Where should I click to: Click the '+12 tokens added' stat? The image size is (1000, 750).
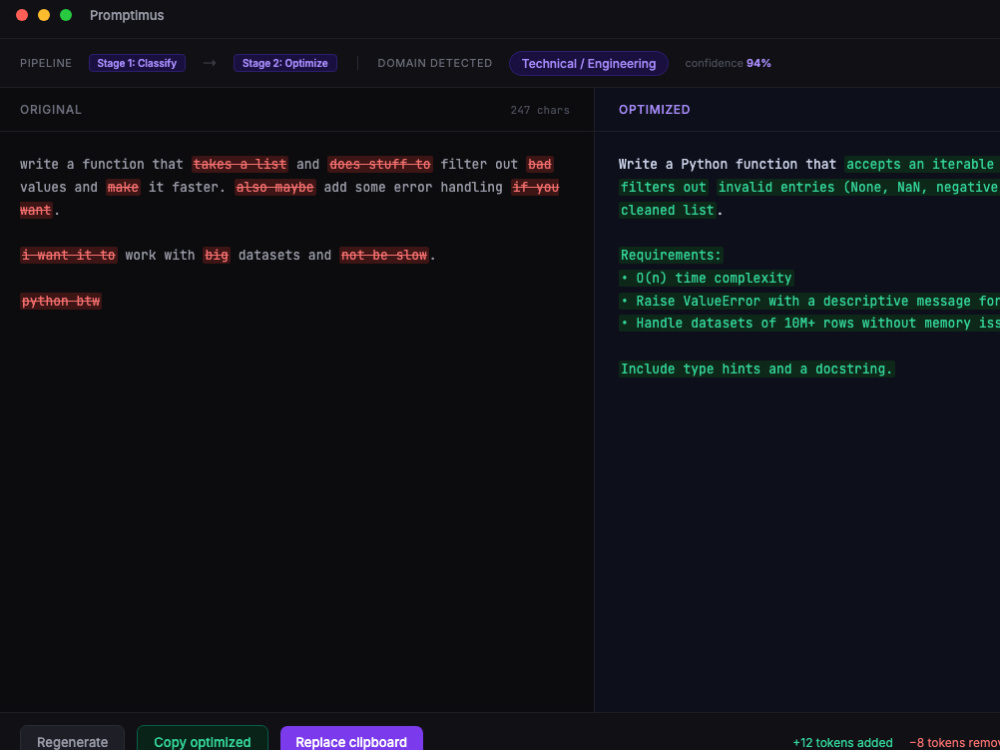[x=842, y=742]
